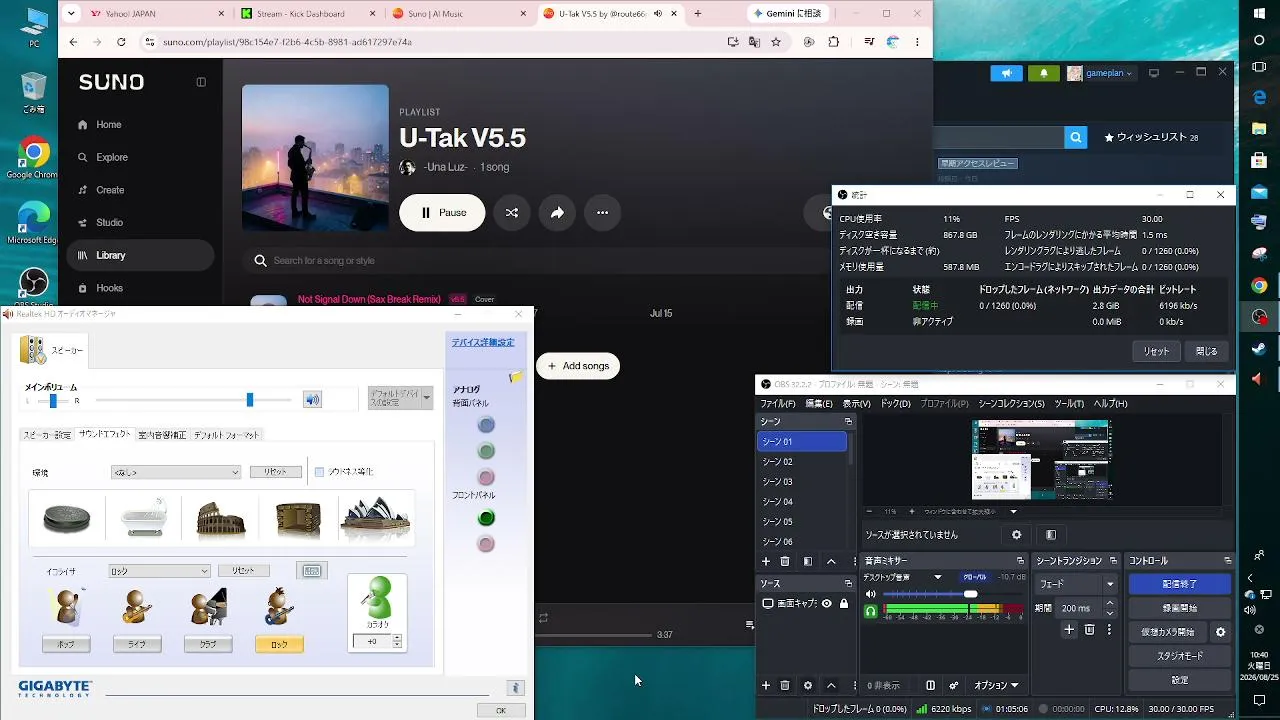Add a new scene in OBS
The width and height of the screenshot is (1280, 720).
766,562
